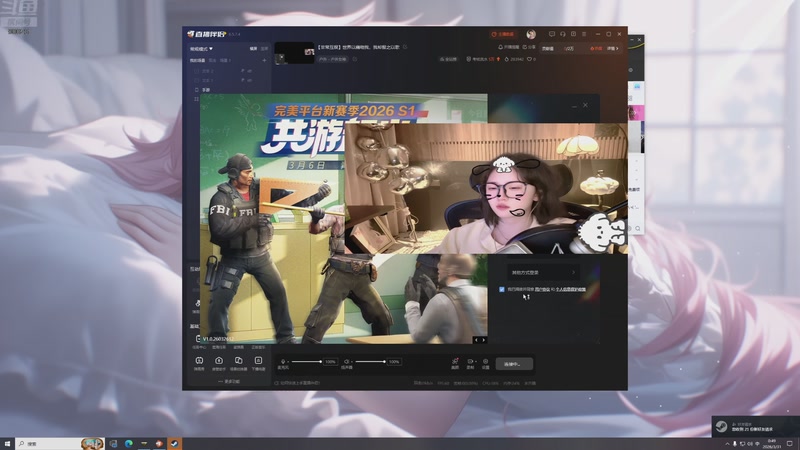This screenshot has width=800, height=450.
Task: Add a new scene source with plus
Action: tap(264, 60)
